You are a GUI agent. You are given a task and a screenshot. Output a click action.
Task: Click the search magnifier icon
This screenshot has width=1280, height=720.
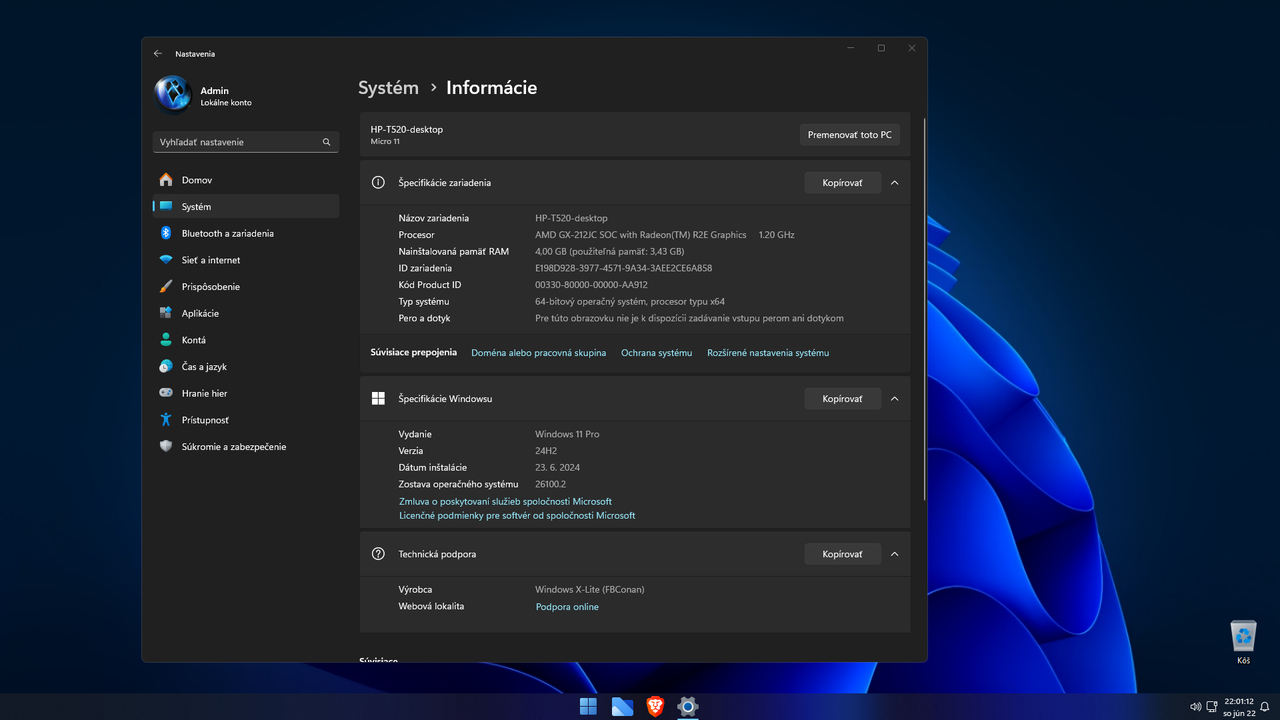pyautogui.click(x=326, y=142)
